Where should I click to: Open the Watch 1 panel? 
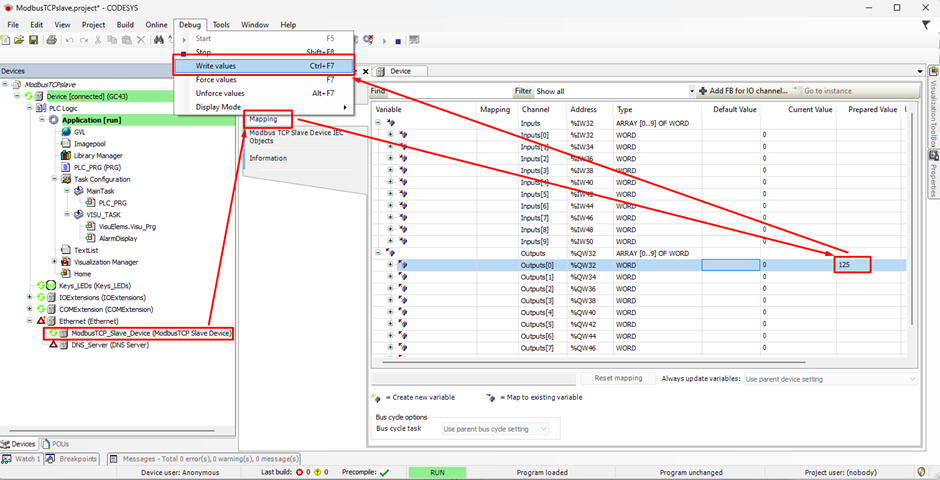(22, 459)
